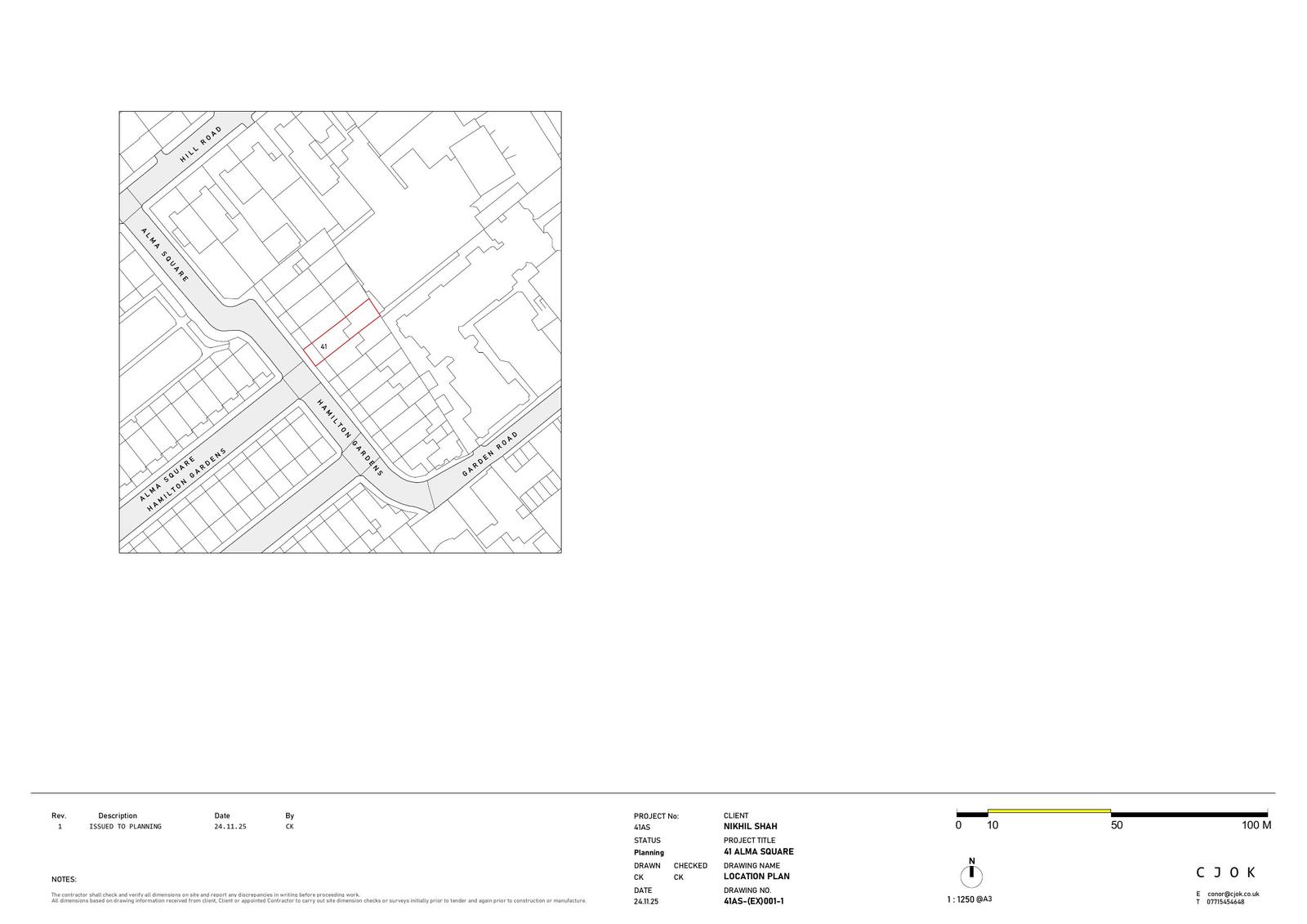Select the Issued to Planning revision entry

click(x=125, y=827)
